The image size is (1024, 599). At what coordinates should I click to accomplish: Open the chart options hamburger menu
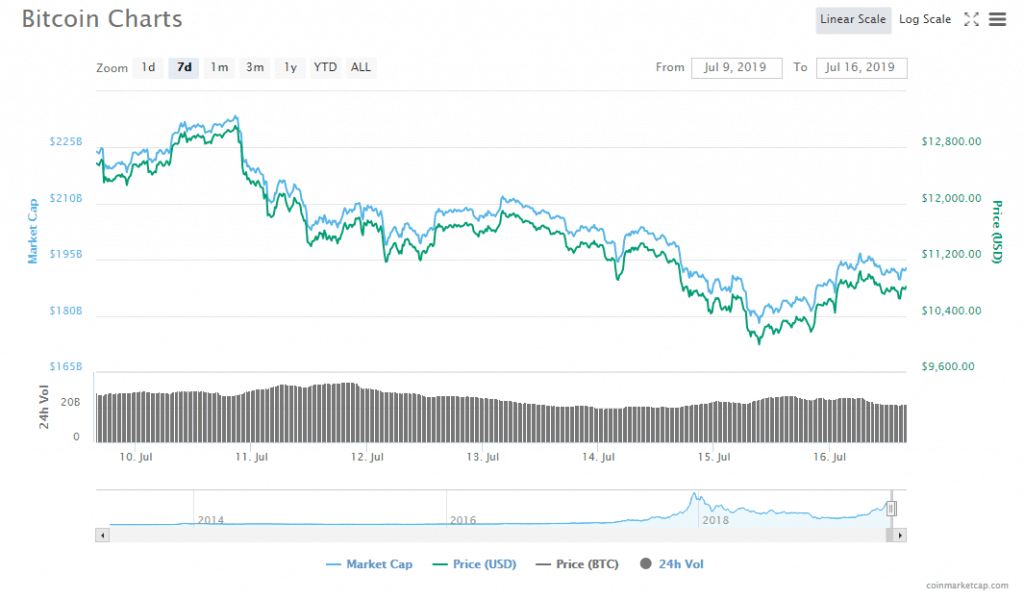(997, 18)
